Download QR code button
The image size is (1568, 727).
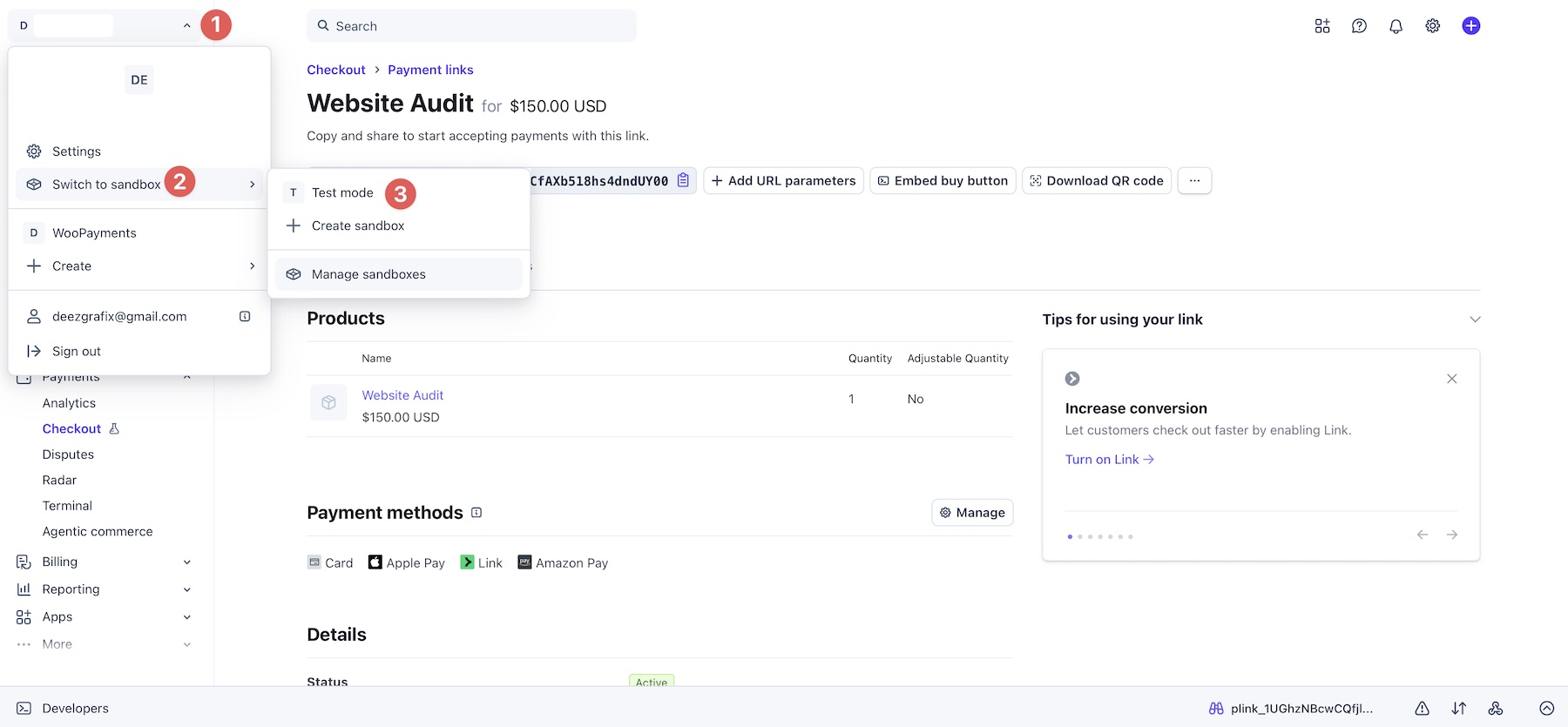click(x=1097, y=181)
